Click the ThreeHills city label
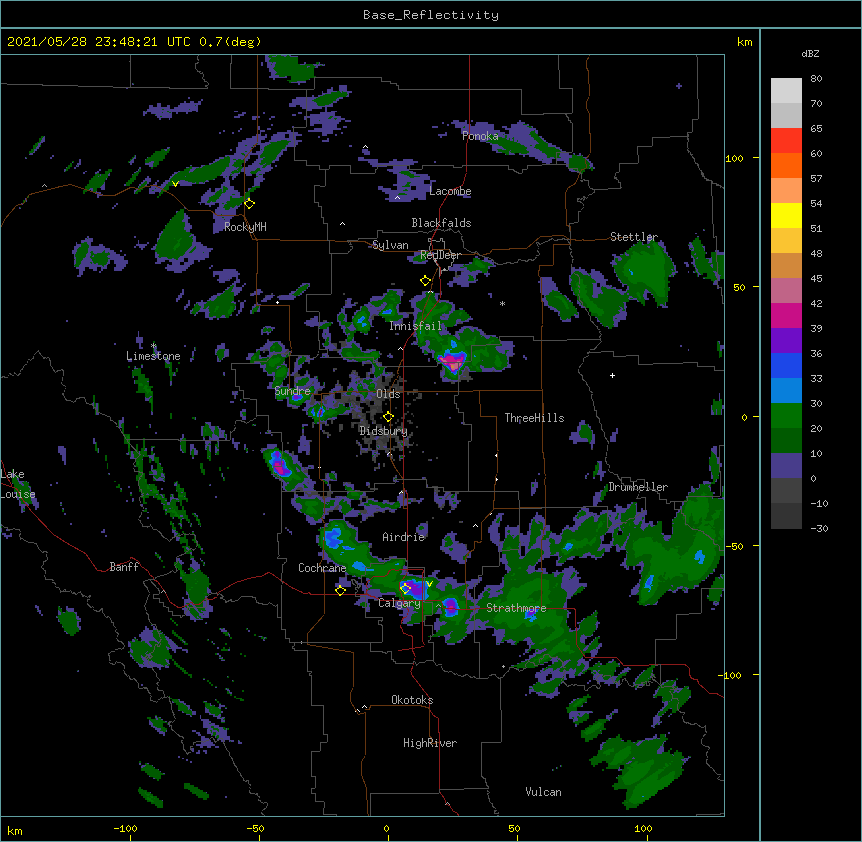This screenshot has width=862, height=842. coord(534,418)
